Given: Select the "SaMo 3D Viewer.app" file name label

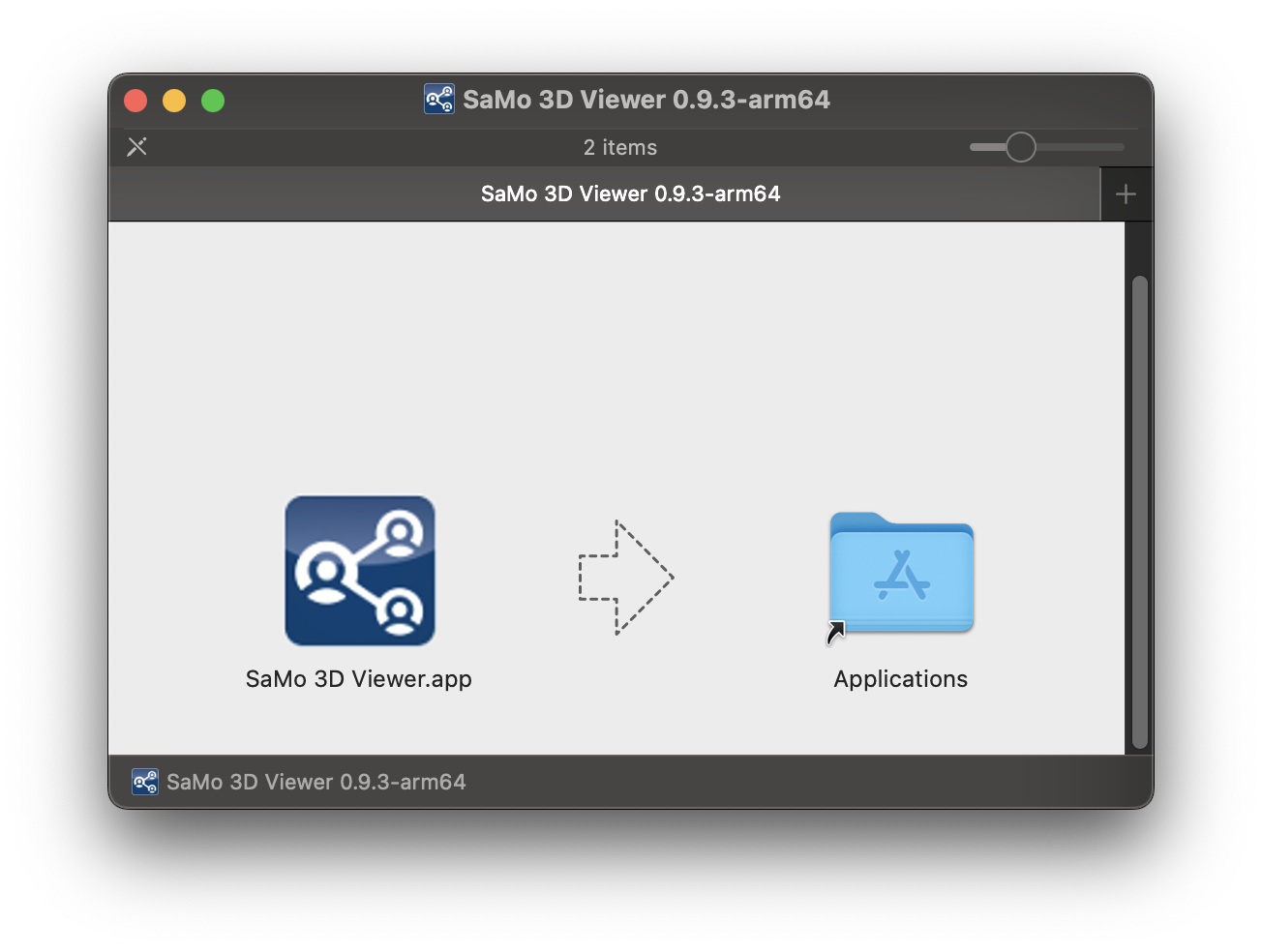Looking at the screenshot, I should tap(359, 679).
